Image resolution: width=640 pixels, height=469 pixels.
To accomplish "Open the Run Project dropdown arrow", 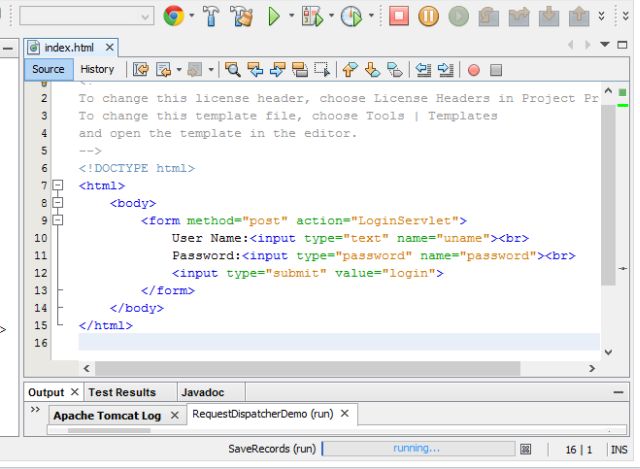I will [x=291, y=16].
